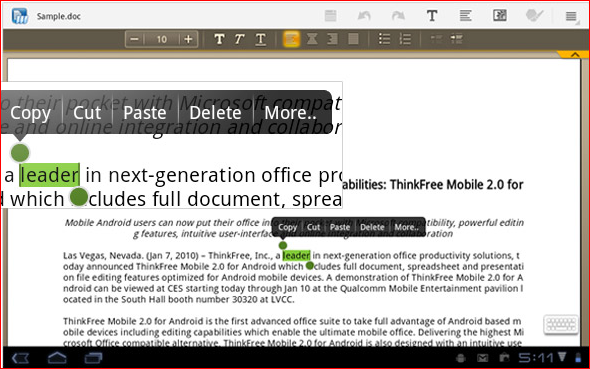This screenshot has height=369, width=590.
Task: Toggle bold formatting
Action: (x=219, y=39)
